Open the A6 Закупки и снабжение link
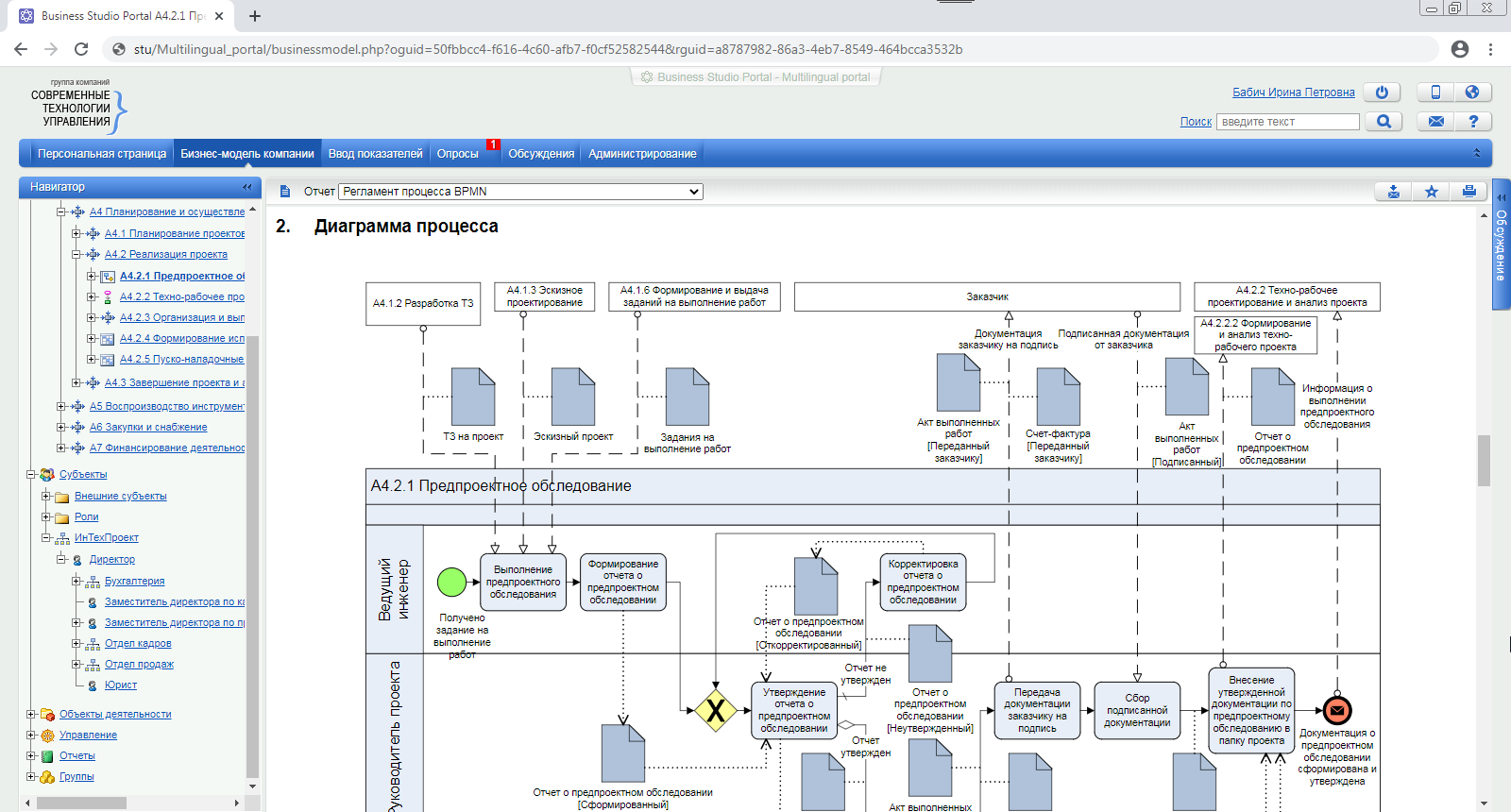This screenshot has height=812, width=1511. click(x=148, y=427)
